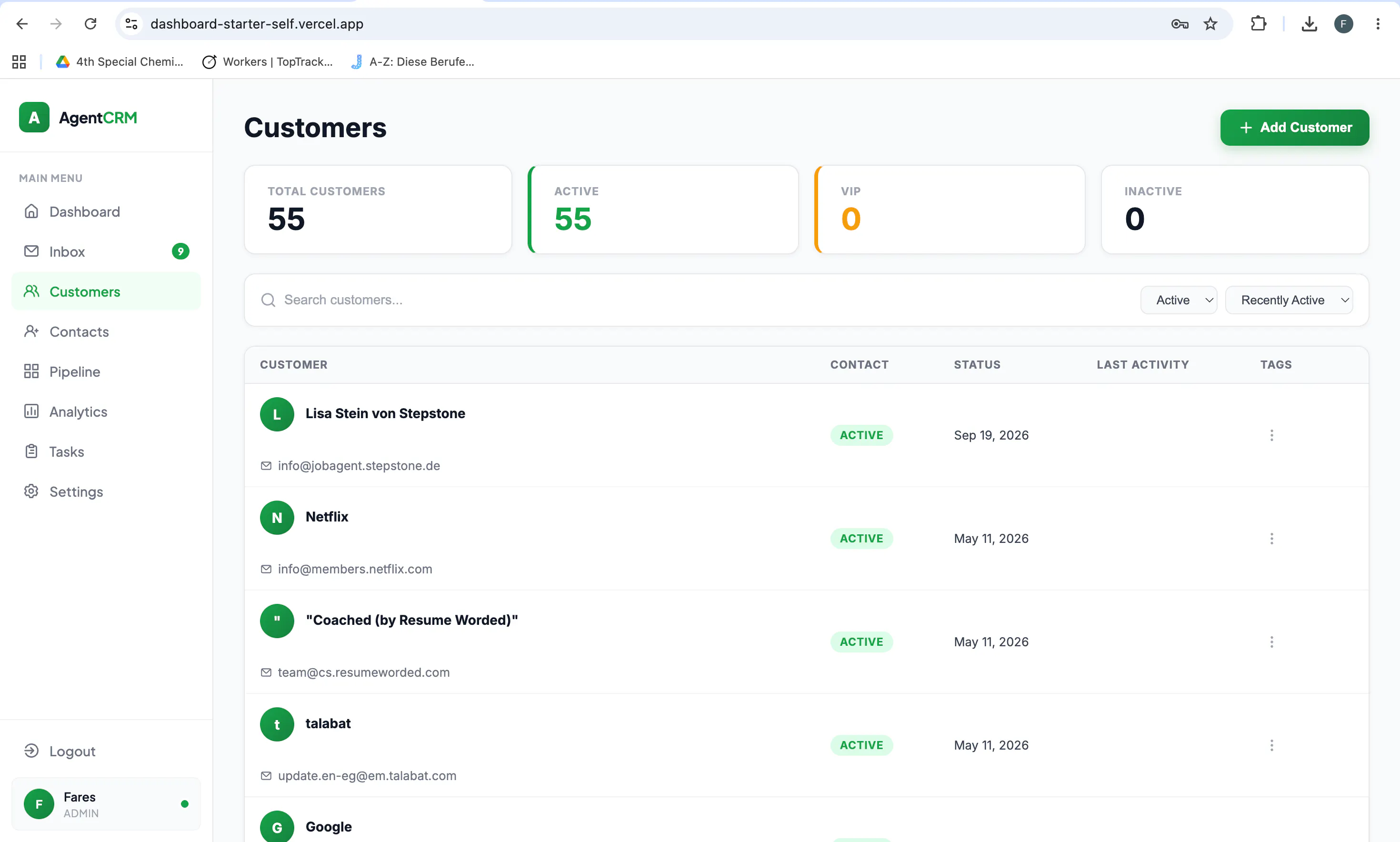Image resolution: width=1400 pixels, height=842 pixels.
Task: Click the Google avatar icon
Action: coord(277,826)
